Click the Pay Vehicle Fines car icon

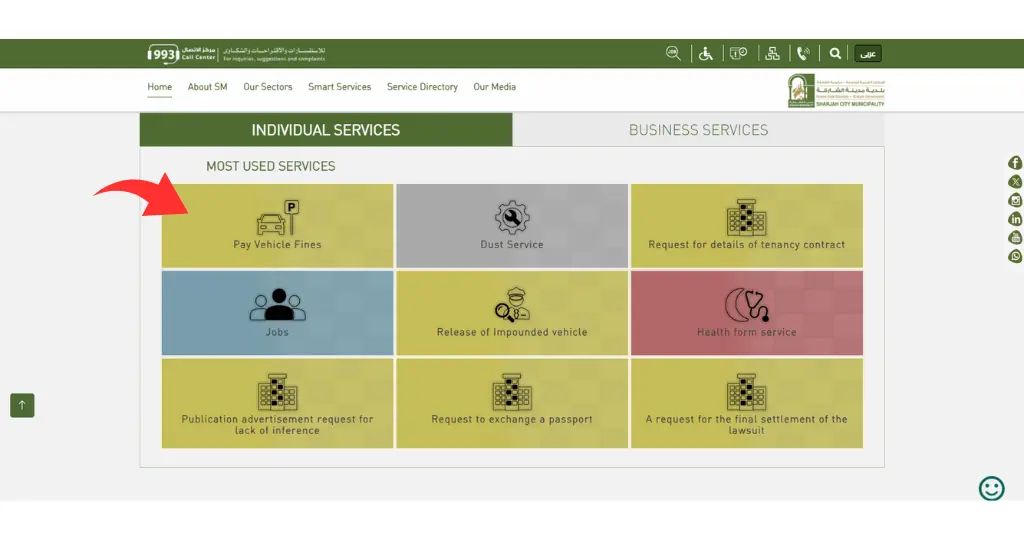click(x=278, y=218)
